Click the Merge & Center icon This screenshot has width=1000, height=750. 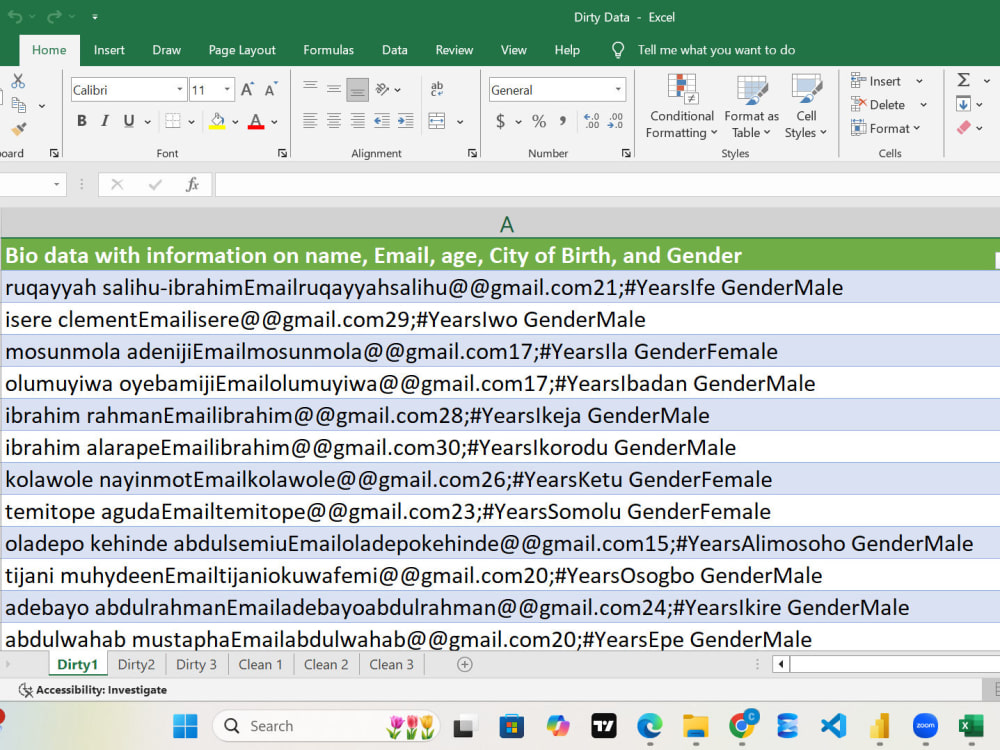(437, 121)
